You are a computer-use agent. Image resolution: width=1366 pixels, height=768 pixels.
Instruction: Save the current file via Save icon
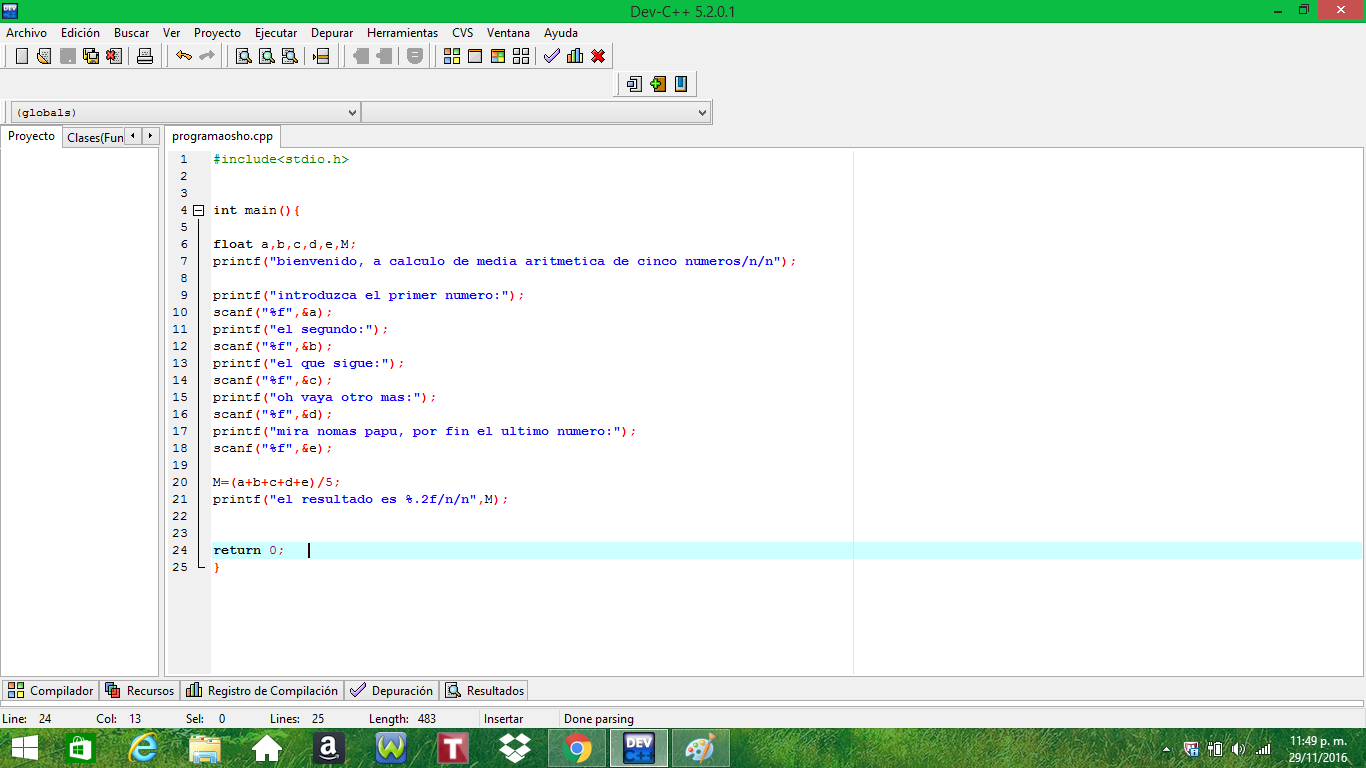pyautogui.click(x=66, y=57)
